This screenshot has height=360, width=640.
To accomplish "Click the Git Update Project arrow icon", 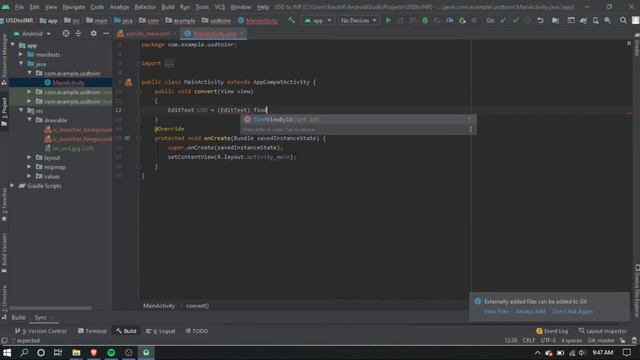I will [503, 20].
